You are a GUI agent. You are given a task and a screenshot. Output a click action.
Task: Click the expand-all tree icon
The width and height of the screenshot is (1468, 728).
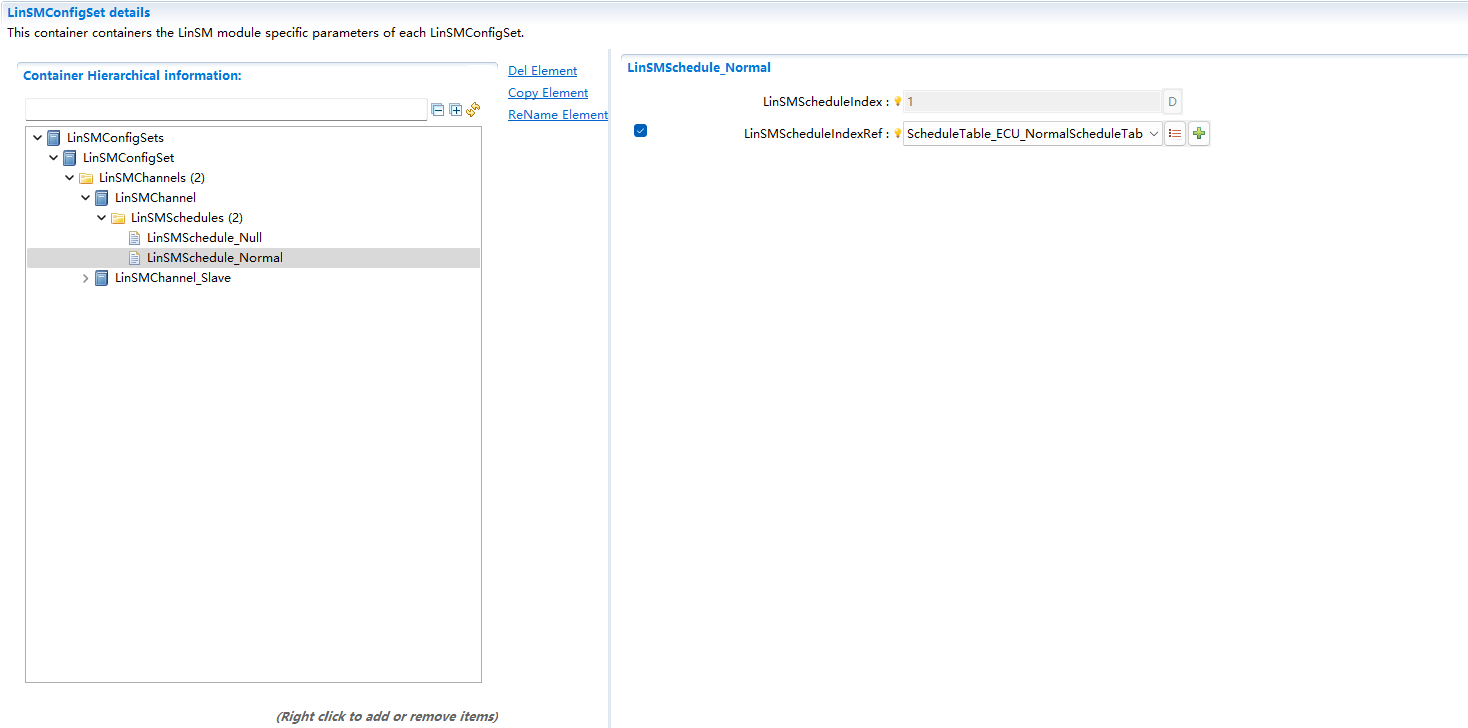click(454, 109)
